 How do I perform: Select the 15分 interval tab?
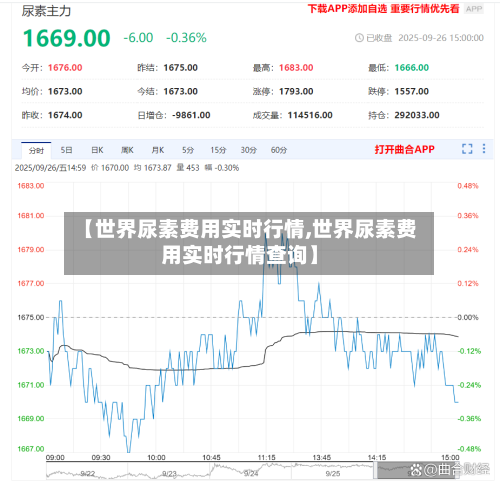click(x=218, y=150)
